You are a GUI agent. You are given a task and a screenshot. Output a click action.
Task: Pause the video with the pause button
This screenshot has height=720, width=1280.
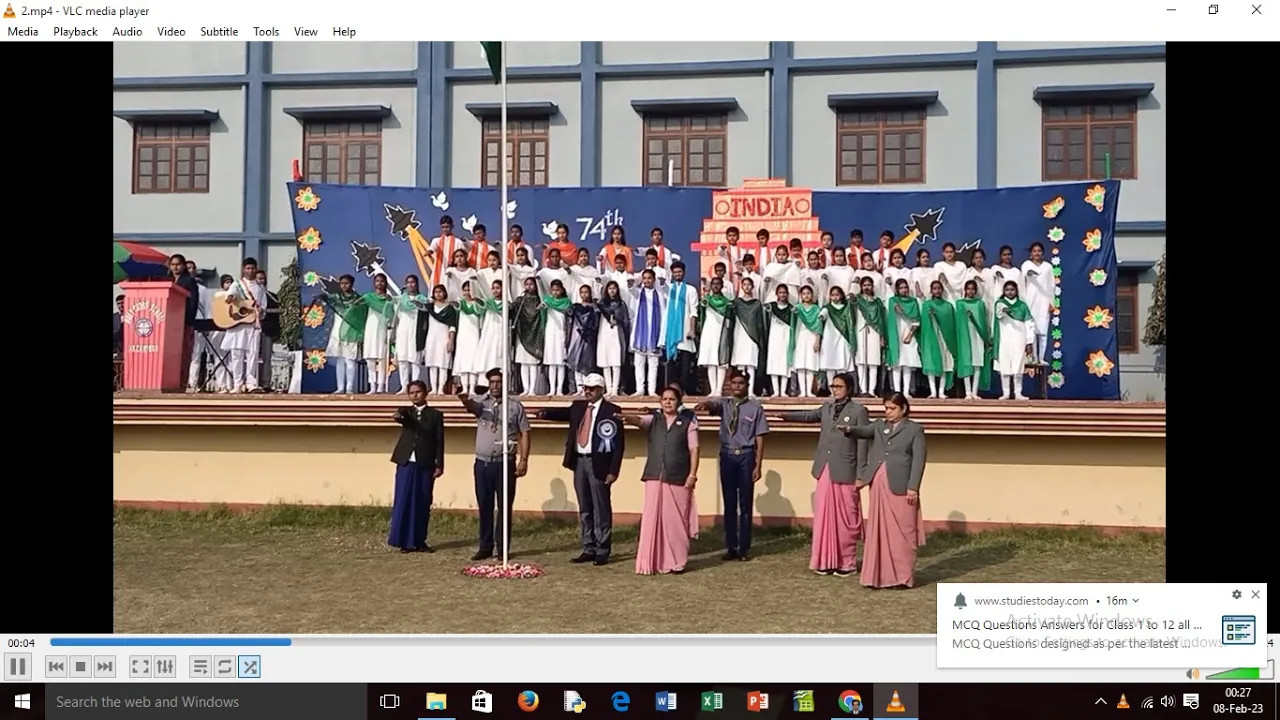click(x=17, y=667)
